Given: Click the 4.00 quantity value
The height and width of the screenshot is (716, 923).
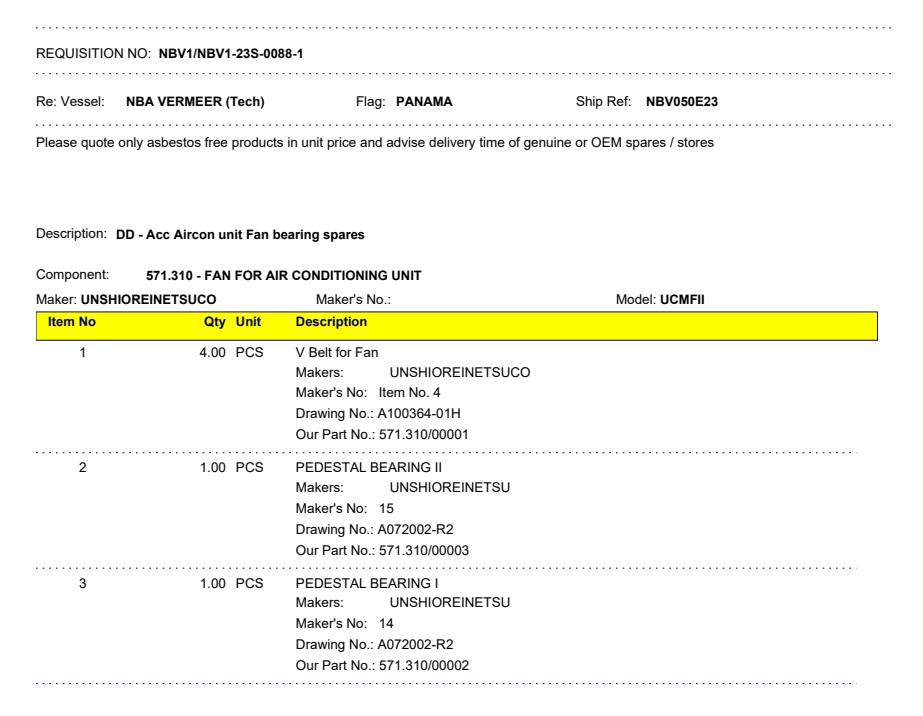Looking at the screenshot, I should click(215, 353).
